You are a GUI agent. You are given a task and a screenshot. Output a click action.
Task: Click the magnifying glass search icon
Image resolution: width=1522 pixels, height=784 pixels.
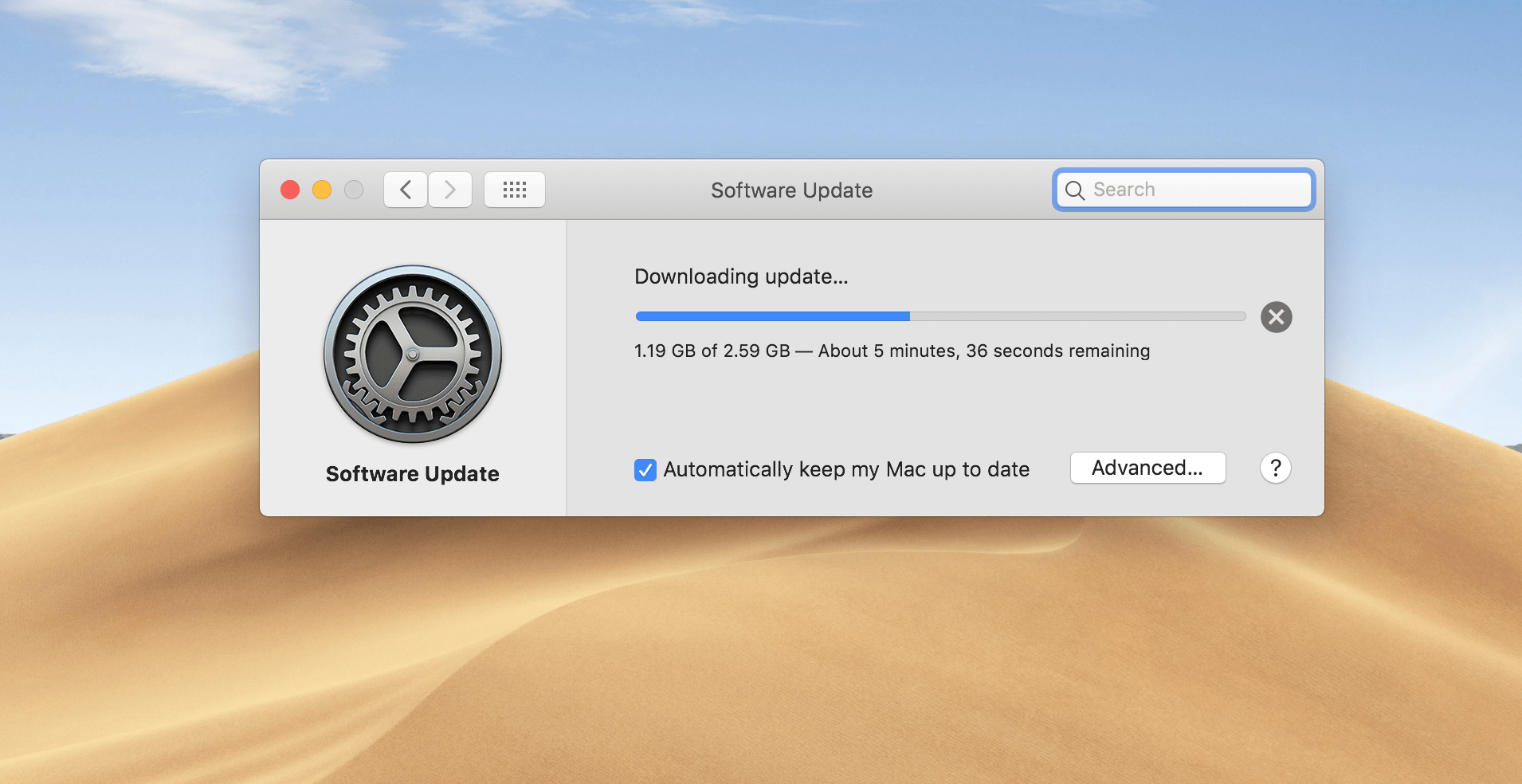(1075, 190)
